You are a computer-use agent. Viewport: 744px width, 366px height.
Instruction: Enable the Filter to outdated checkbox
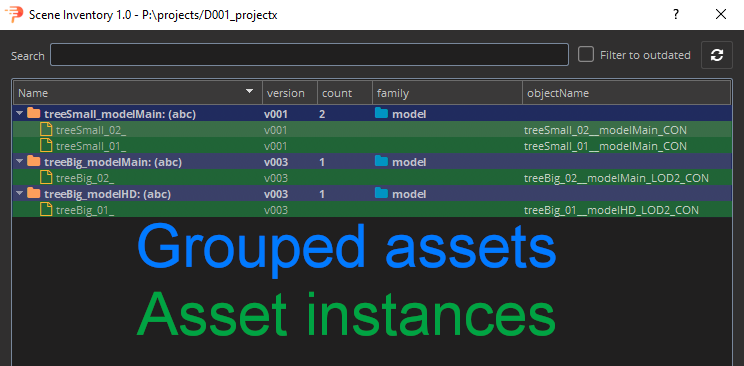tap(586, 55)
